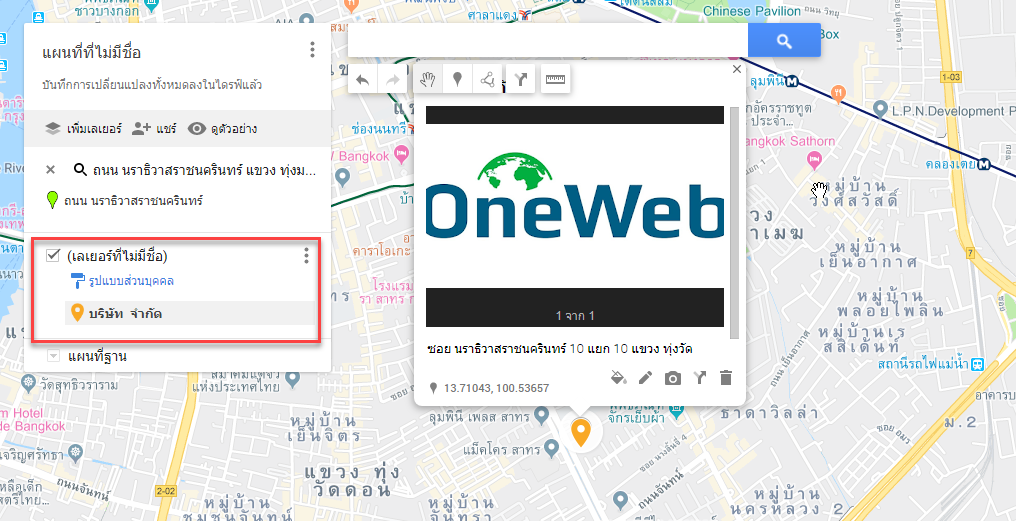Click the ลุมพินี MRT station icon
Image resolution: width=1016 pixels, height=521 pixels.
tap(793, 82)
